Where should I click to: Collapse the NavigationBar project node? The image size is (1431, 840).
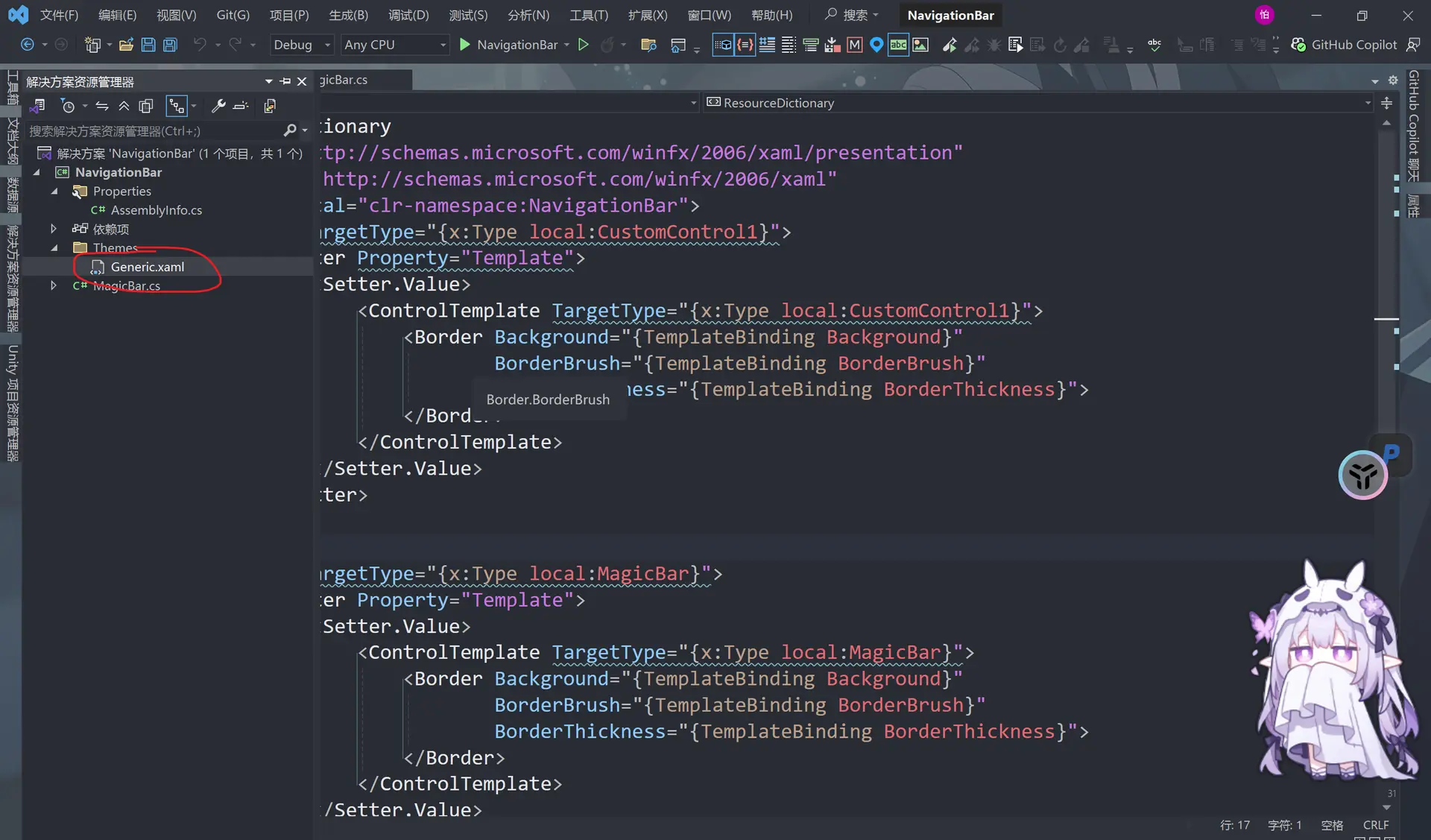pyautogui.click(x=37, y=172)
